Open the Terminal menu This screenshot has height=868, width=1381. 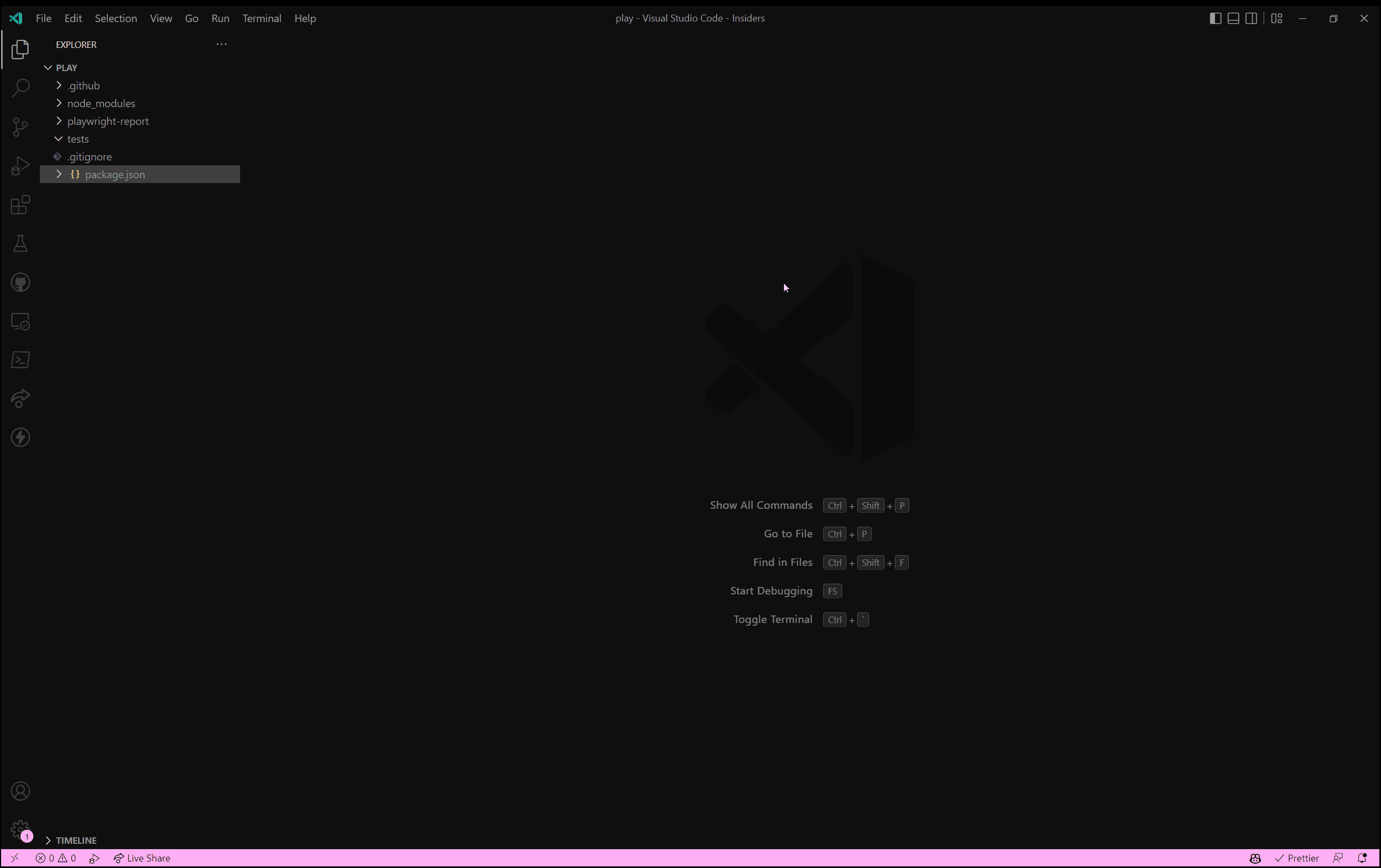(262, 18)
